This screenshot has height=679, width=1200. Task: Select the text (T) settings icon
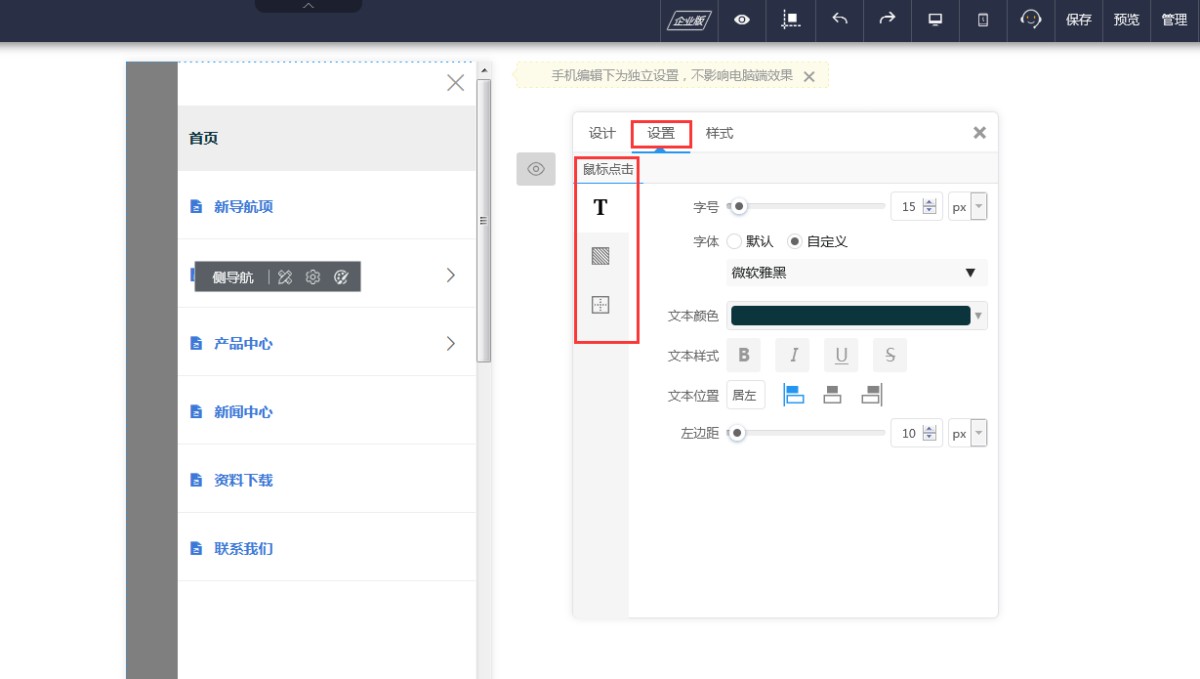(x=600, y=208)
